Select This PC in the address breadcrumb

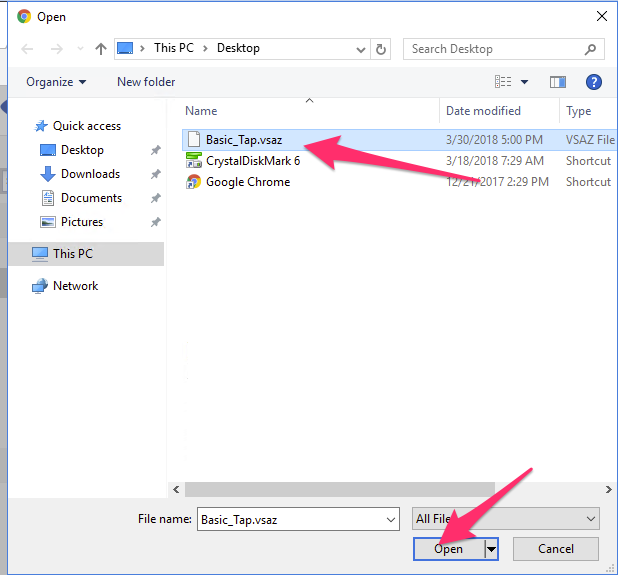(x=174, y=48)
